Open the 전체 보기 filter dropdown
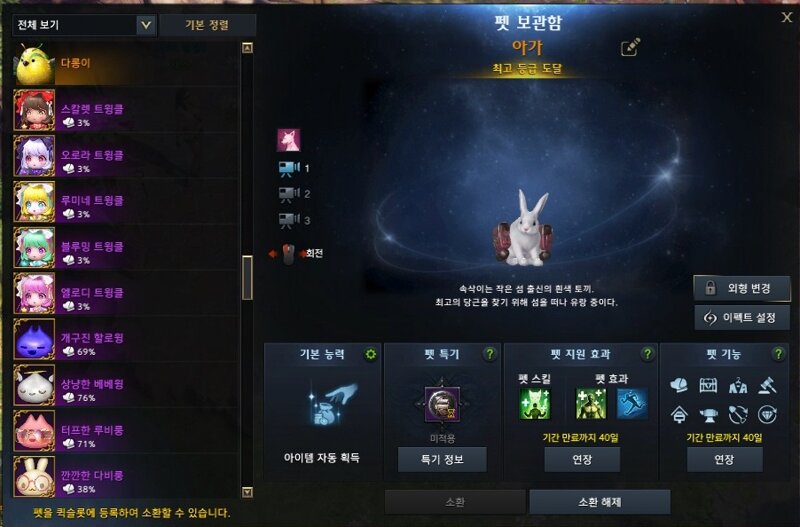This screenshot has width=800, height=527. pyautogui.click(x=84, y=24)
